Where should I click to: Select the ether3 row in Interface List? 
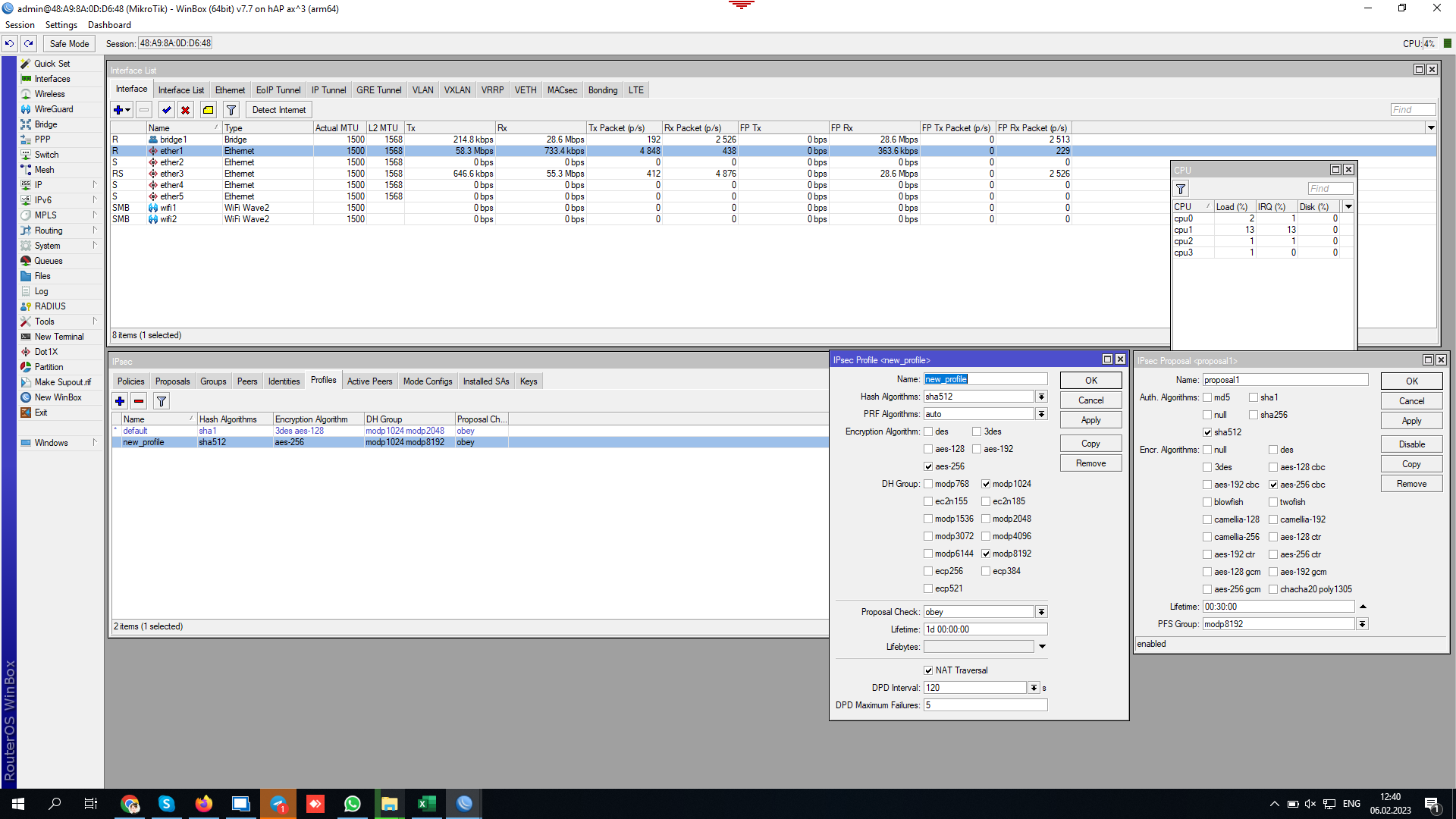point(773,174)
